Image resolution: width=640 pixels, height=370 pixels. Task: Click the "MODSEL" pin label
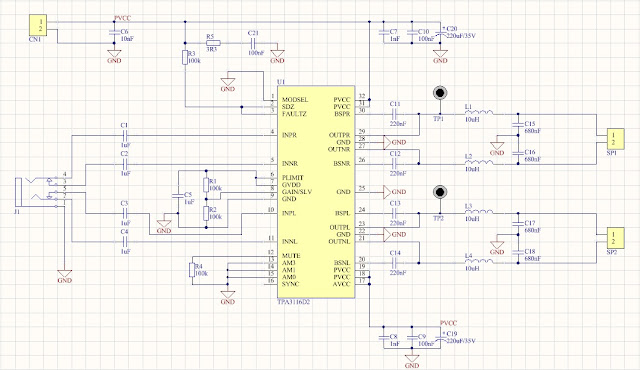coord(295,100)
